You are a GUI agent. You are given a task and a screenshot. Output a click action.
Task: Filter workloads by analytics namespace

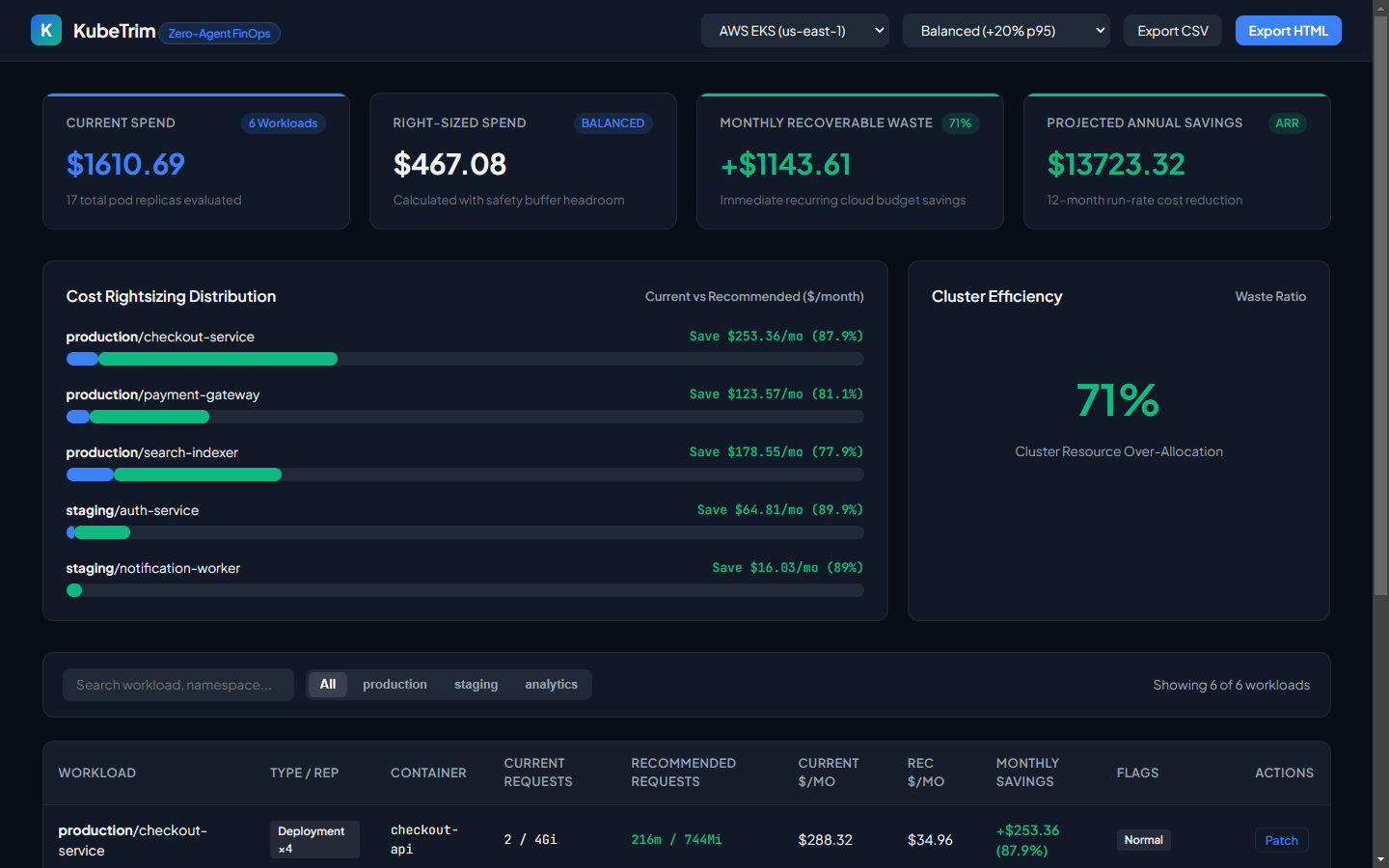pyautogui.click(x=552, y=685)
